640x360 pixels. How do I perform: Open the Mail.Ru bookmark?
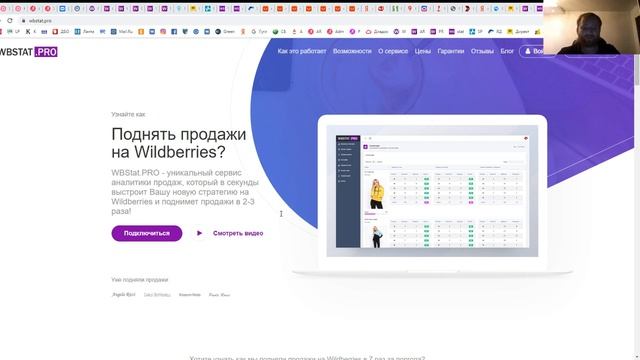122,31
